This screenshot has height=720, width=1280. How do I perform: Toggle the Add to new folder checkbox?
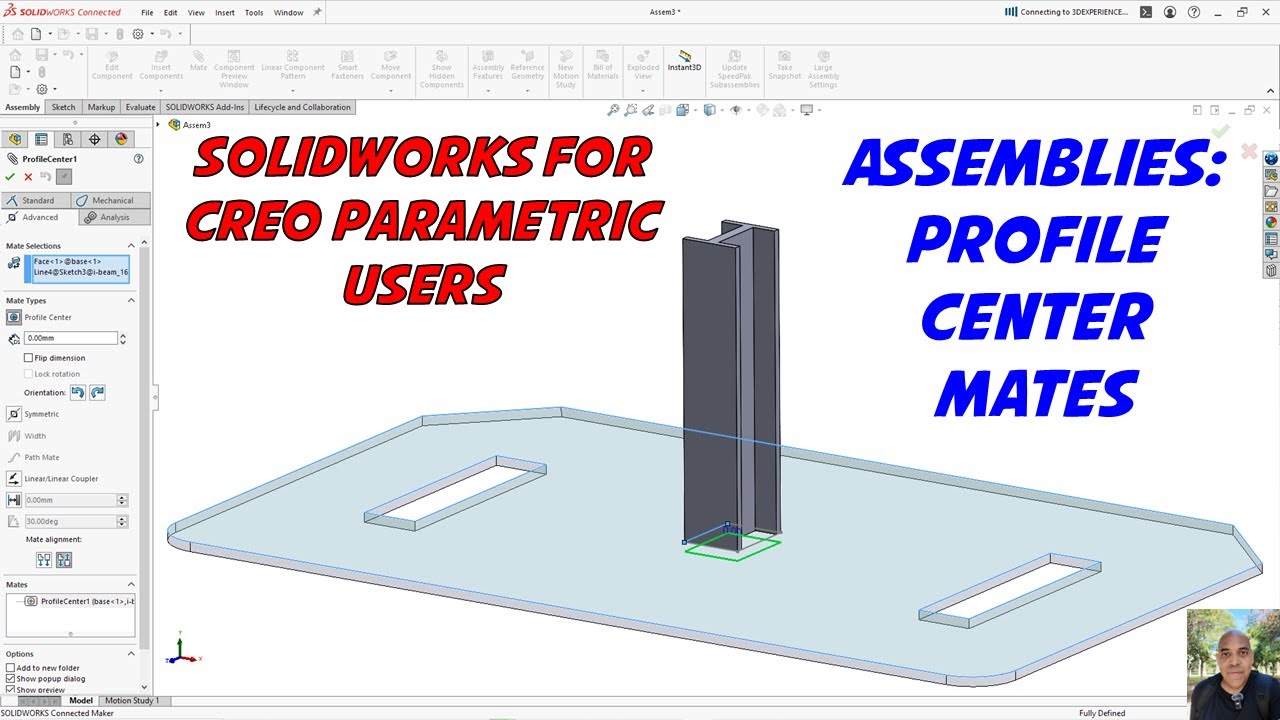[11, 668]
